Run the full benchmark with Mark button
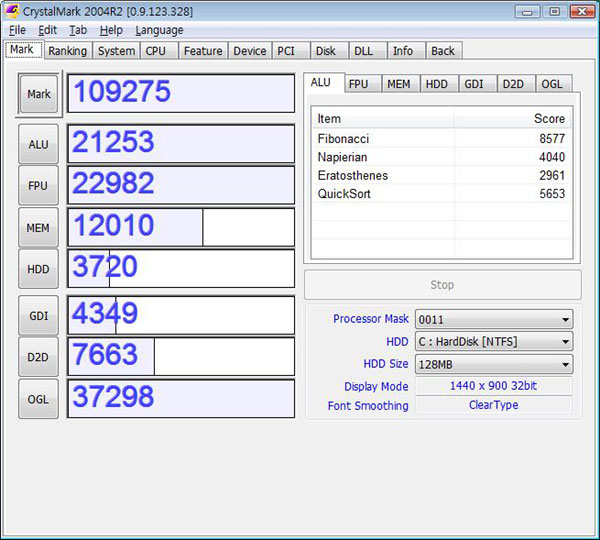 (39, 94)
